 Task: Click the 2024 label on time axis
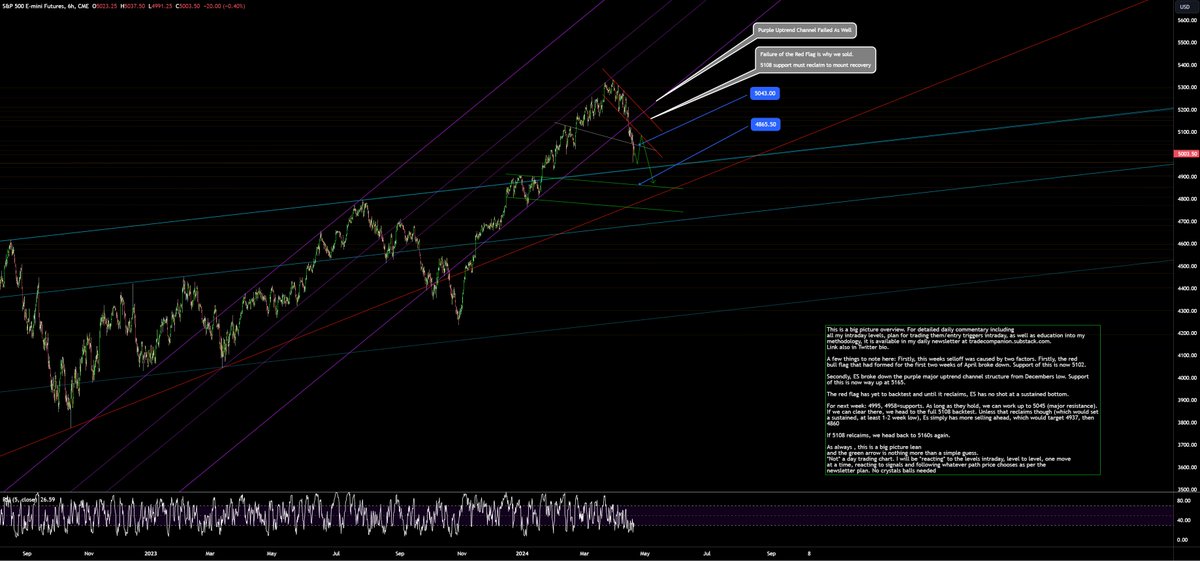pos(521,551)
